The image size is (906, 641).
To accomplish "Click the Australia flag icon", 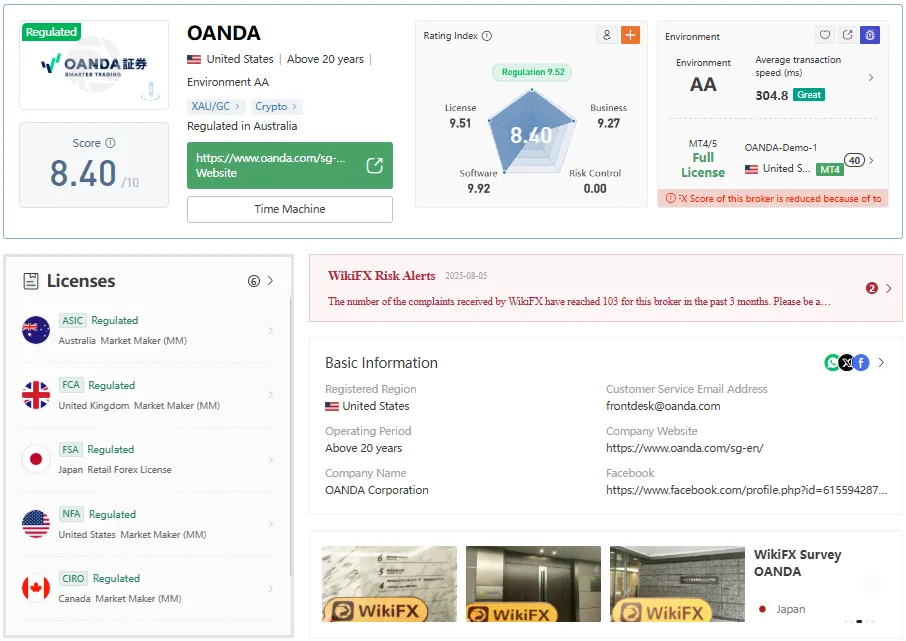I will pos(36,330).
